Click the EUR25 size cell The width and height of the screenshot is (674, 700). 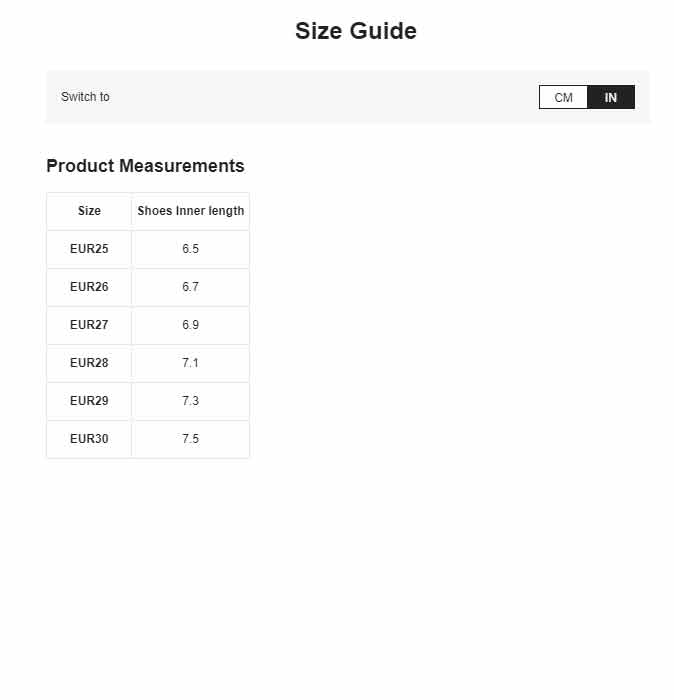click(x=89, y=249)
